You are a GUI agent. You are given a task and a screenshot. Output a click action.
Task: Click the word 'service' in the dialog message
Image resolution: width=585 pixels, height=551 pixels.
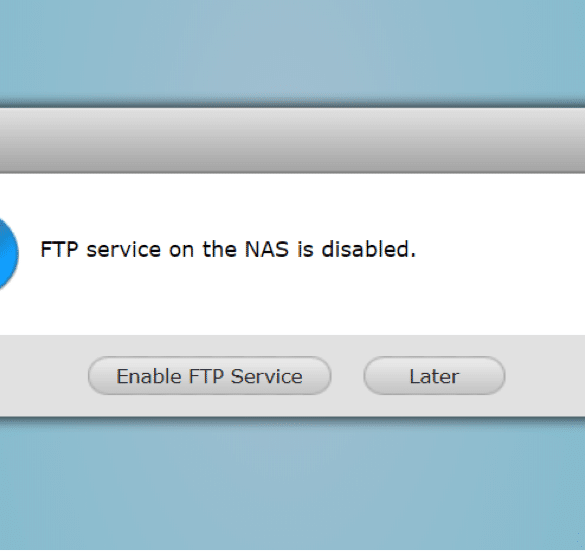(x=124, y=249)
